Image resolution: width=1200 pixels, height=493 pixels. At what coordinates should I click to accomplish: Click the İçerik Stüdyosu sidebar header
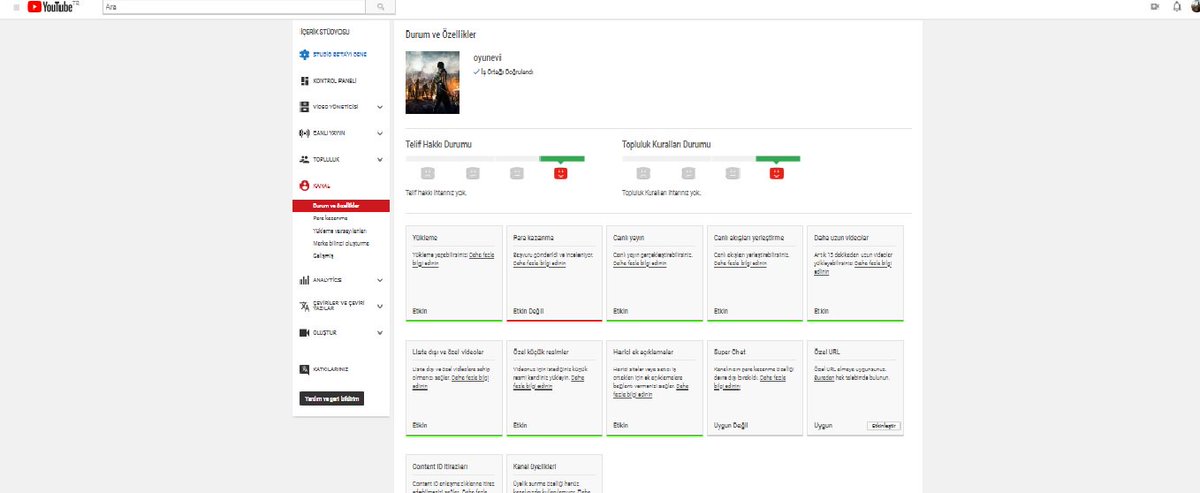325,32
